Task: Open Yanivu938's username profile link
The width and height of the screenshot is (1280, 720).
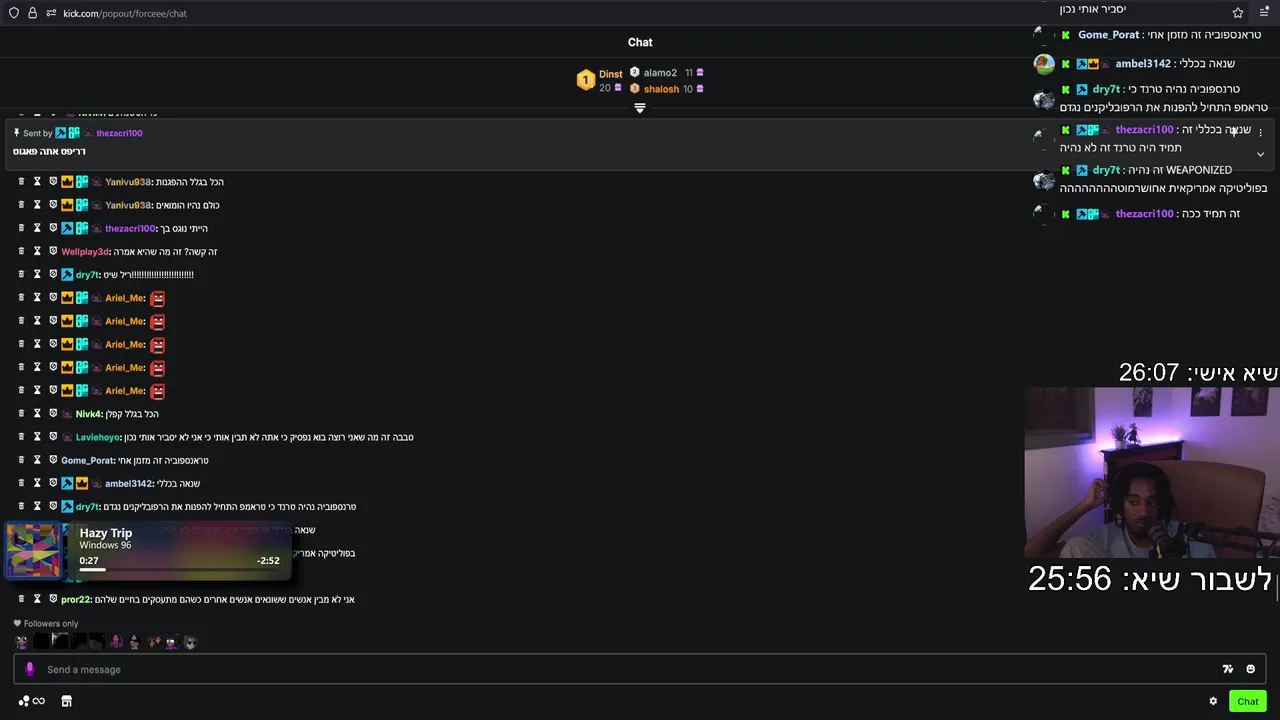Action: 128,182
